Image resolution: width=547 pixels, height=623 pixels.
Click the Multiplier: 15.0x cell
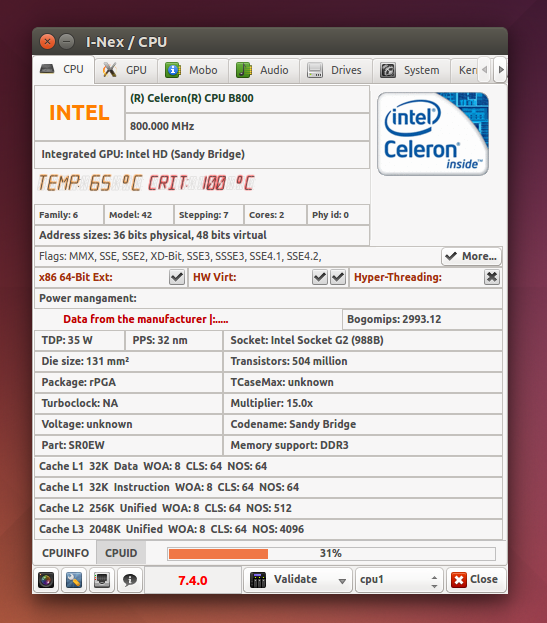363,404
